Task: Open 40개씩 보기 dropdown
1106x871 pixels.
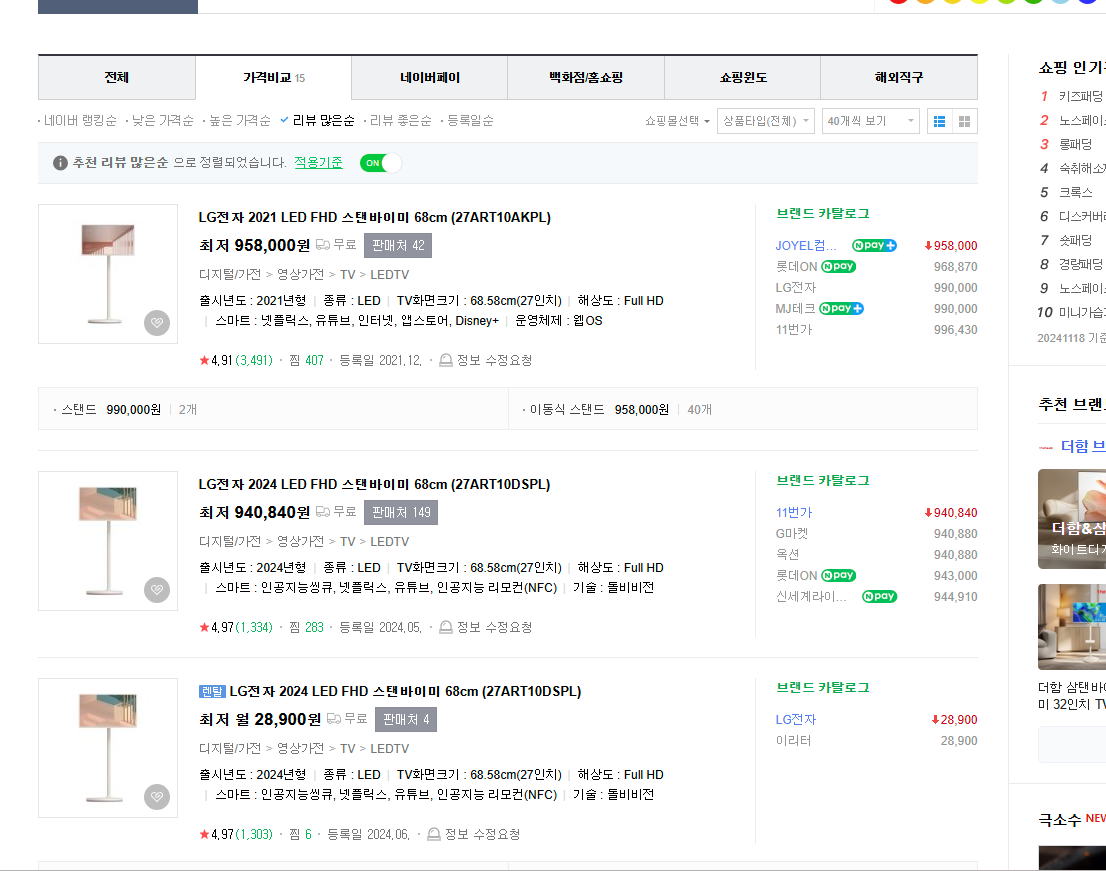Action: point(870,121)
